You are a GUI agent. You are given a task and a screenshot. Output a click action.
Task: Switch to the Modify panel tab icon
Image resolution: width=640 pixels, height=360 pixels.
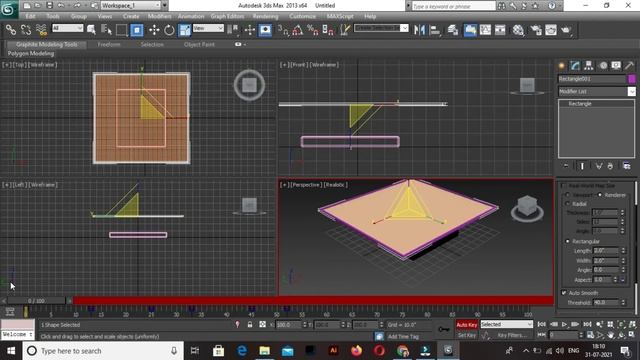coord(575,65)
